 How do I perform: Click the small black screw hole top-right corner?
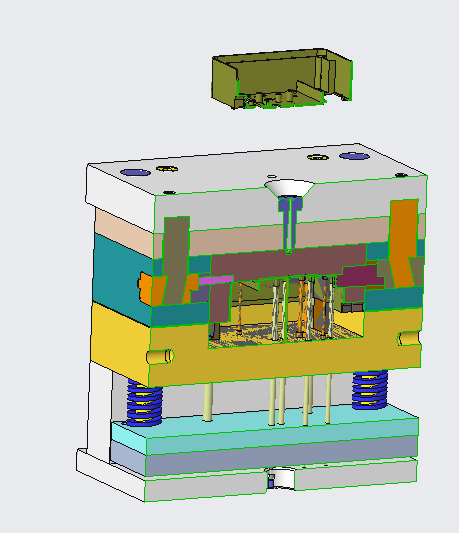[x=401, y=175]
